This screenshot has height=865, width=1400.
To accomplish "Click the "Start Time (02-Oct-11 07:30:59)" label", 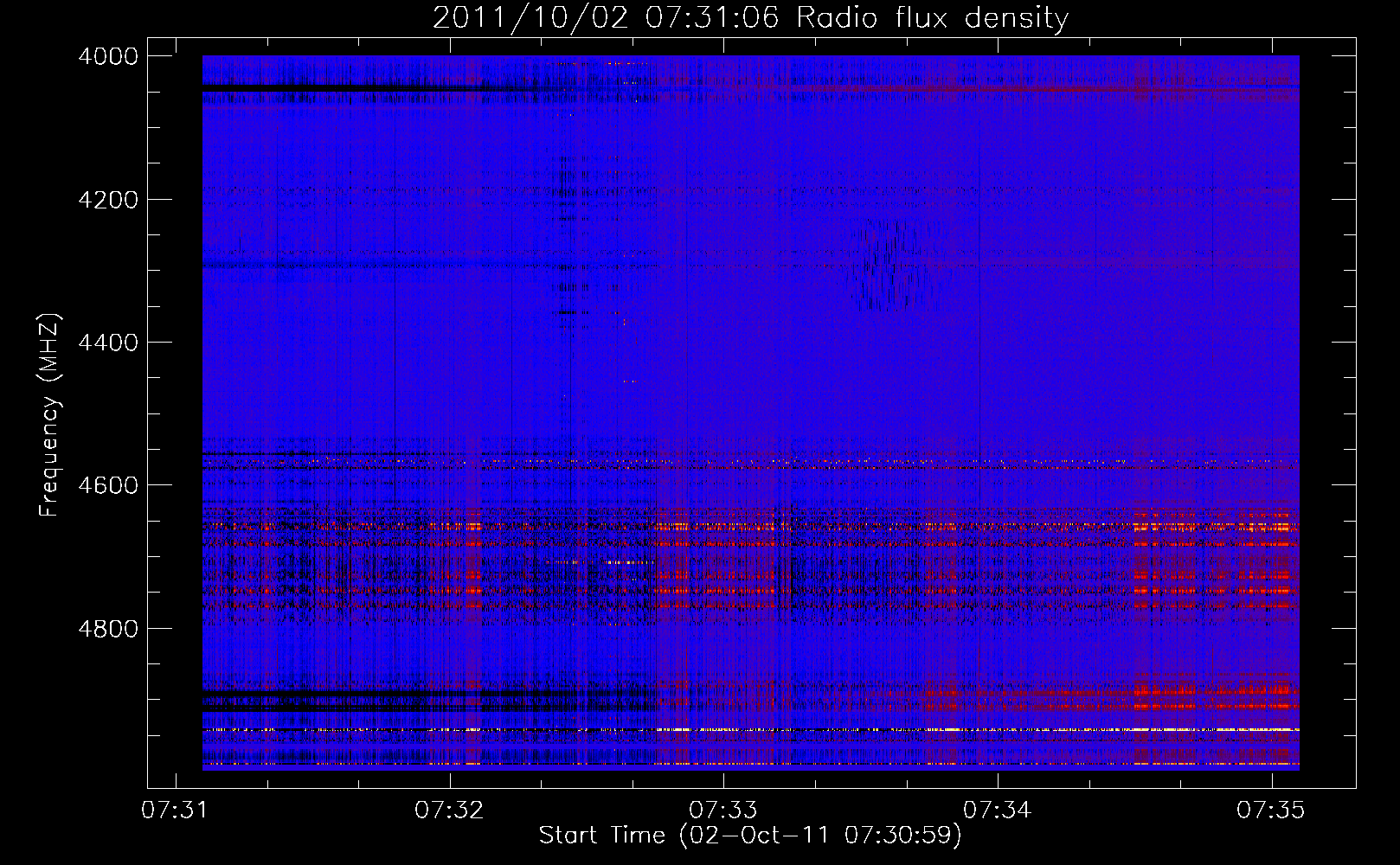I will [x=750, y=835].
